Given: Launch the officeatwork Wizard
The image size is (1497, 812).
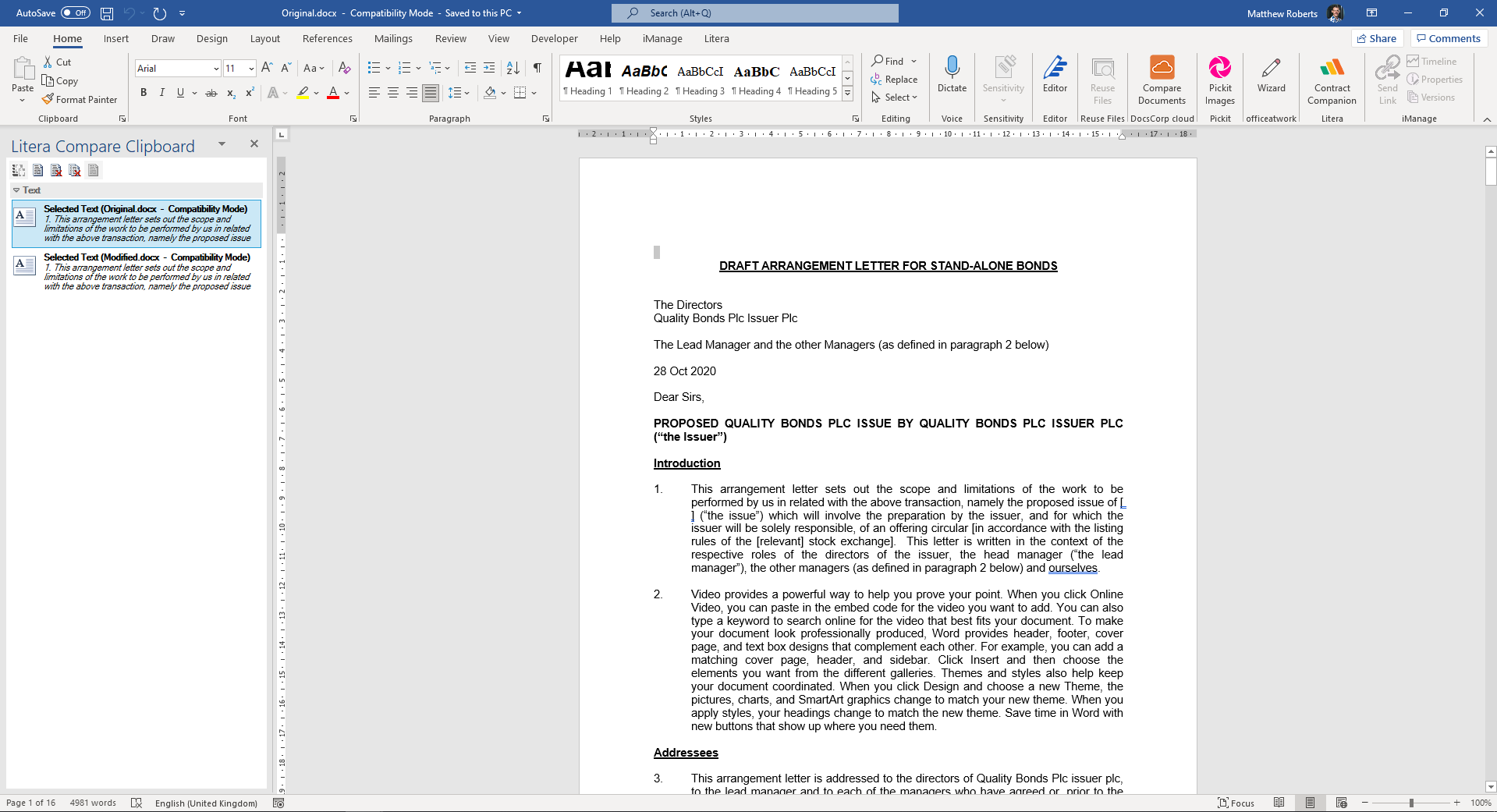Looking at the screenshot, I should (x=1271, y=76).
